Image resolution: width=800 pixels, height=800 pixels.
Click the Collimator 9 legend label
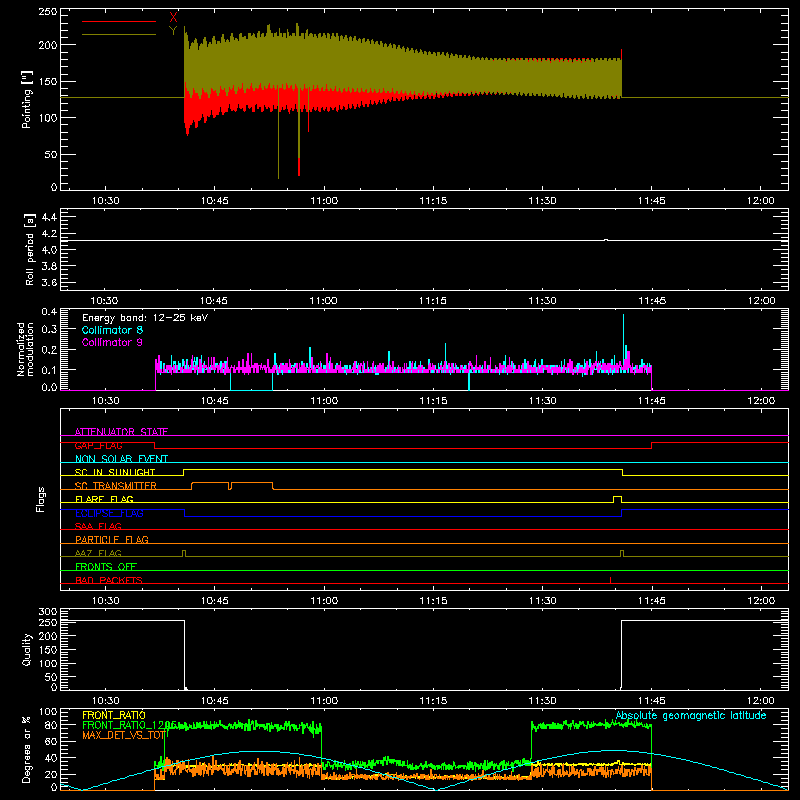tap(112, 342)
